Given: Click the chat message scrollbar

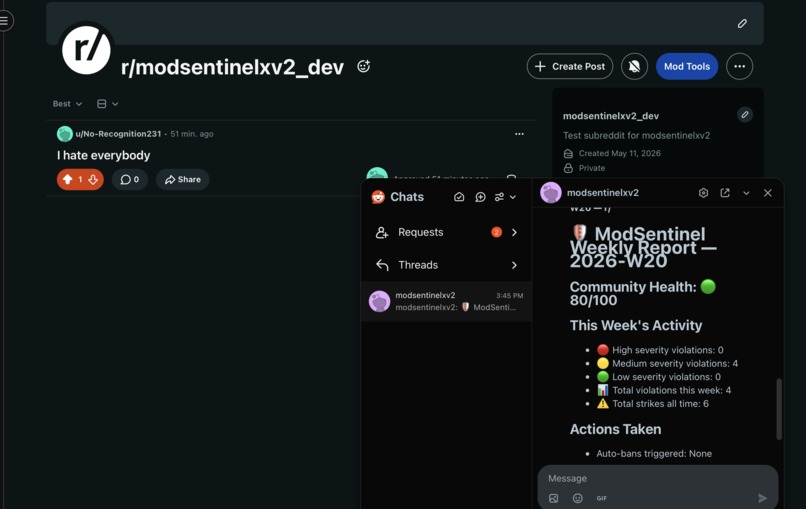Looking at the screenshot, I should [779, 409].
